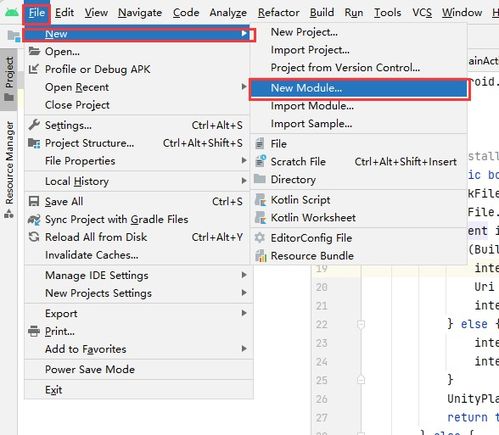Open the Resource Manager side tab
This screenshot has height=435, width=499.
(x=9, y=169)
